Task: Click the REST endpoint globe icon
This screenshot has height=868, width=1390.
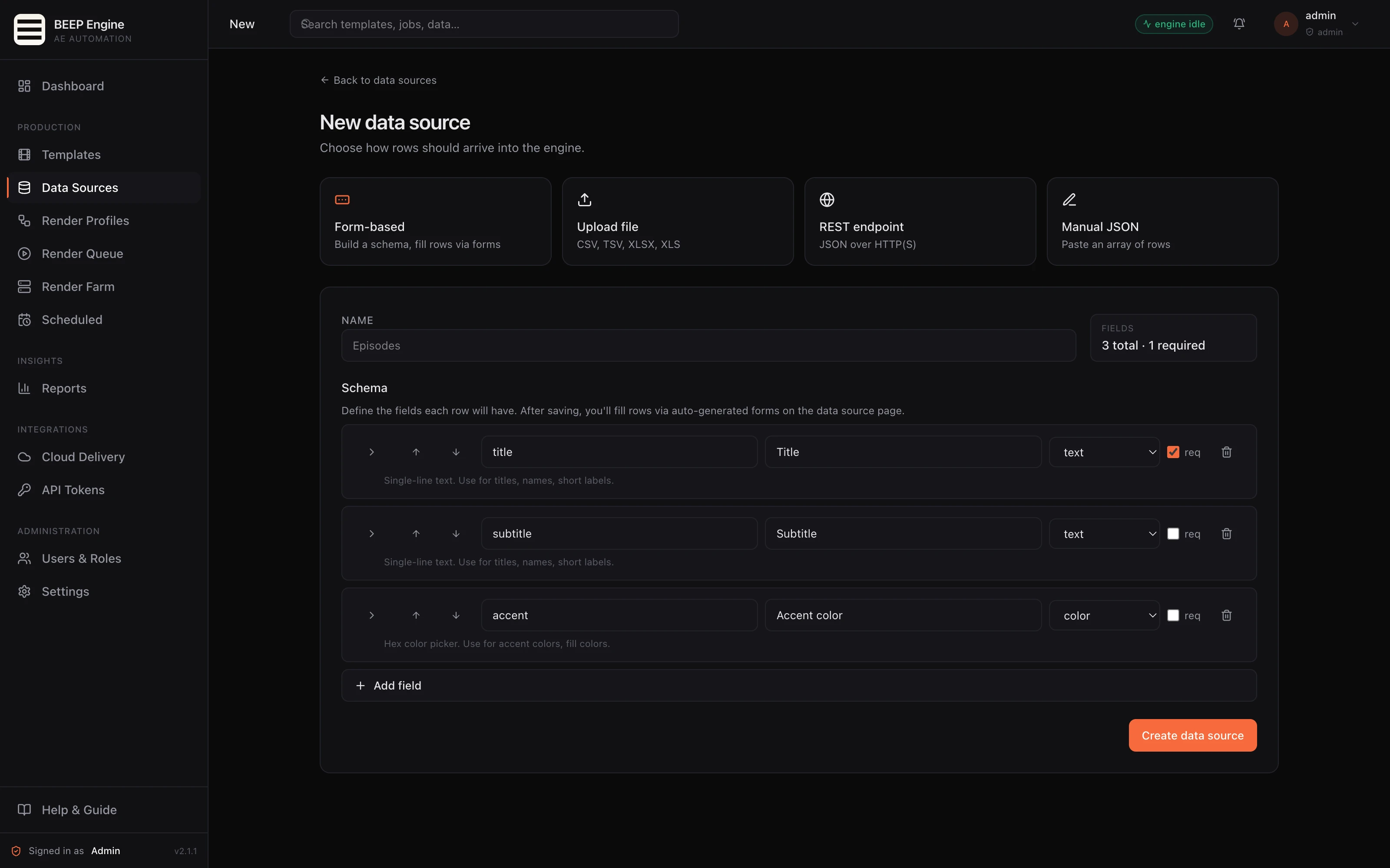Action: pyautogui.click(x=827, y=200)
